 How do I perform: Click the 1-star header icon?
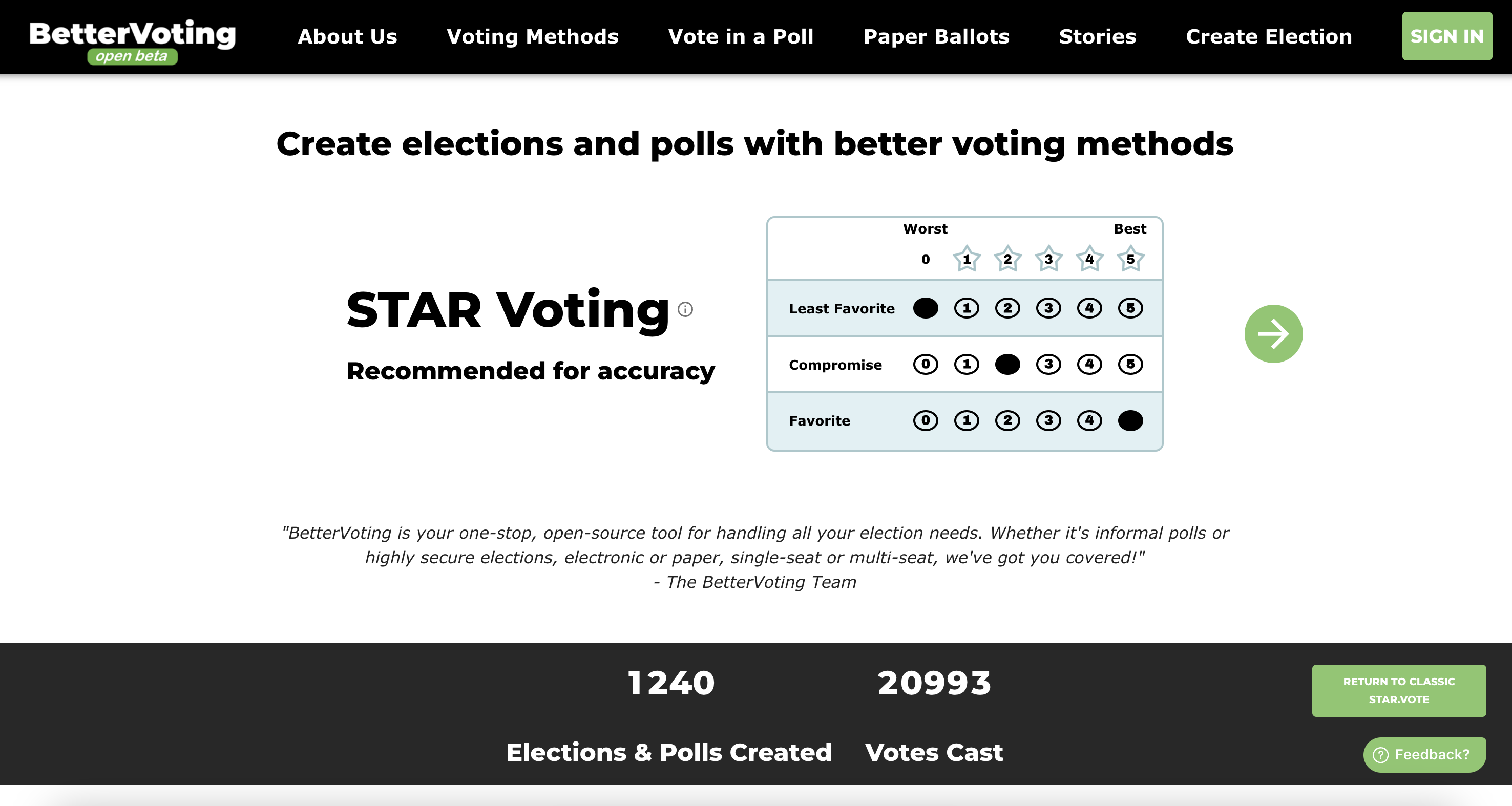tap(966, 259)
